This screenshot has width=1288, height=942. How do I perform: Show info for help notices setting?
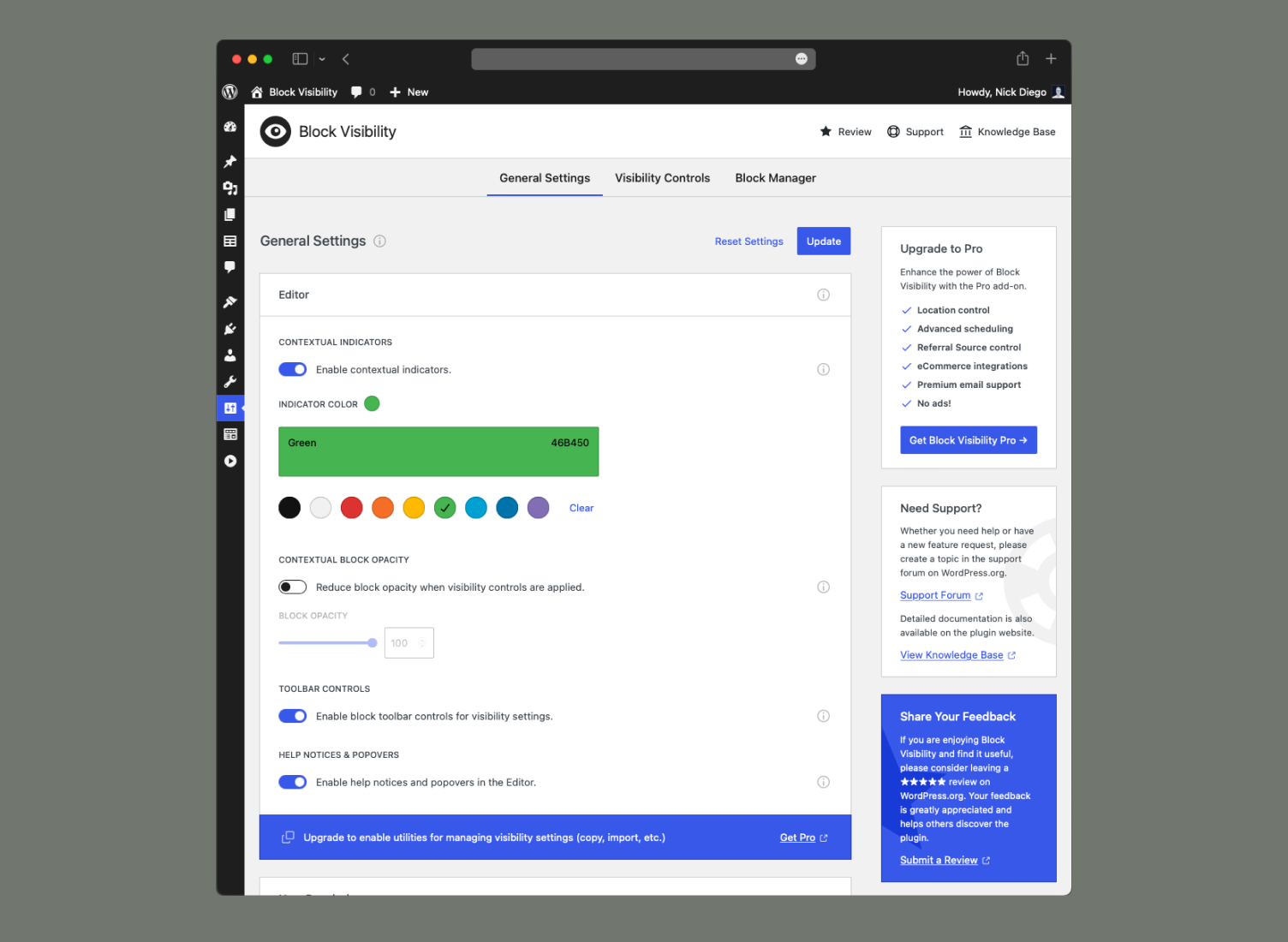pyautogui.click(x=823, y=782)
